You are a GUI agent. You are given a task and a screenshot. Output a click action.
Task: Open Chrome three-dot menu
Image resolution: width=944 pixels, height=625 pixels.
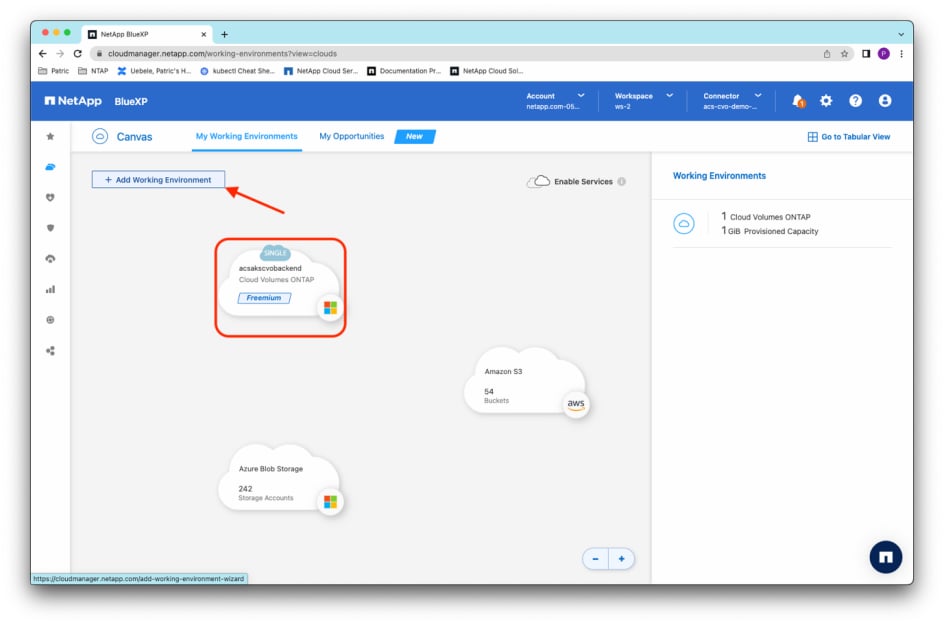point(901,54)
